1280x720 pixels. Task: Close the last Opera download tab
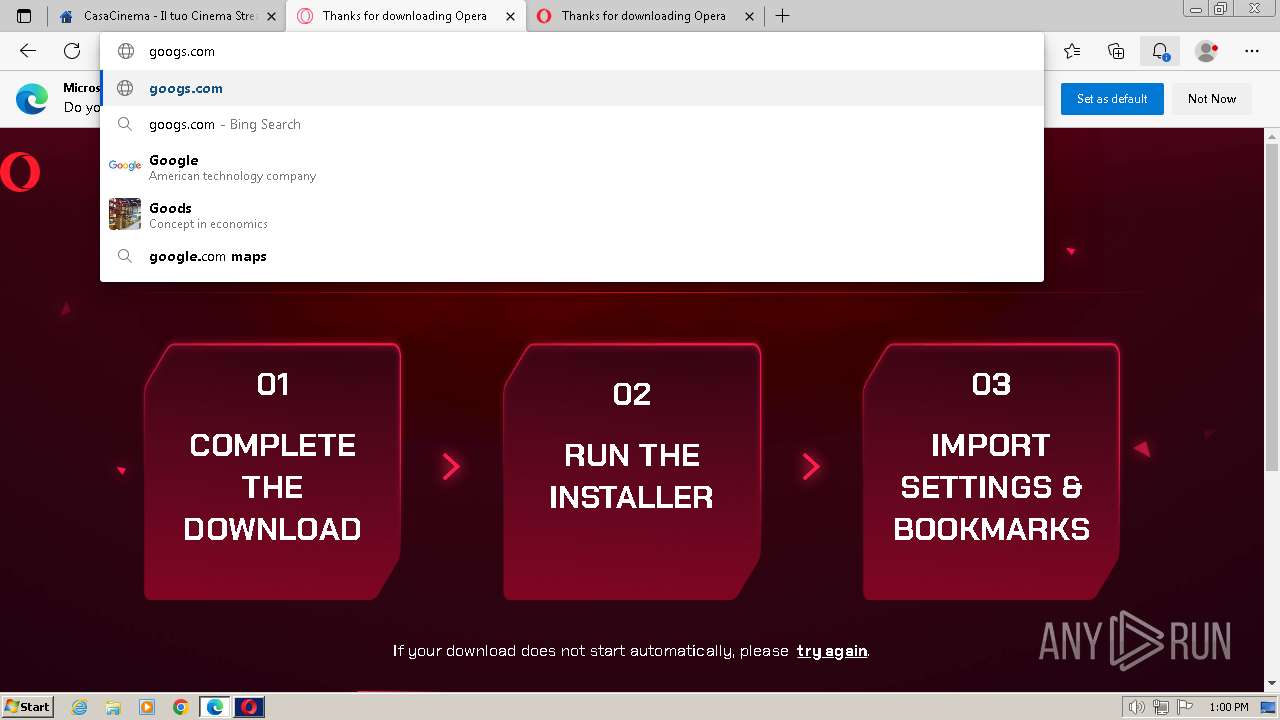click(x=749, y=16)
